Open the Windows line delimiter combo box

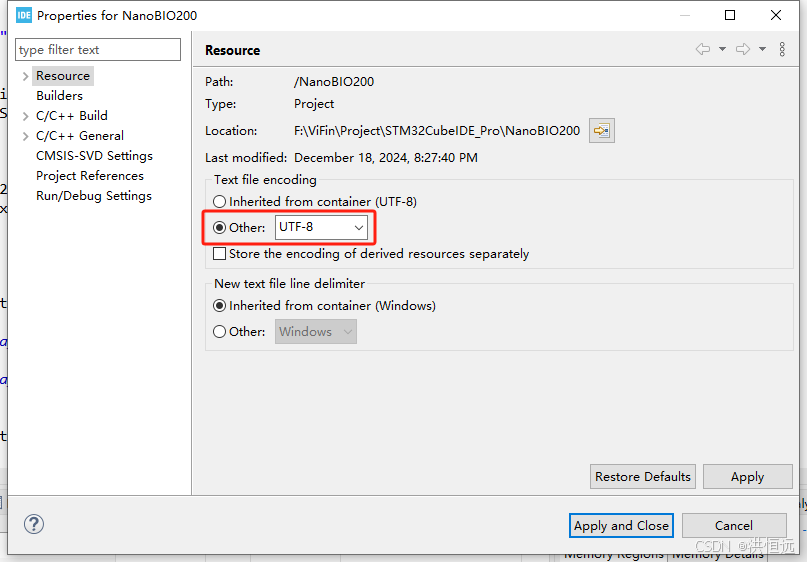(315, 331)
